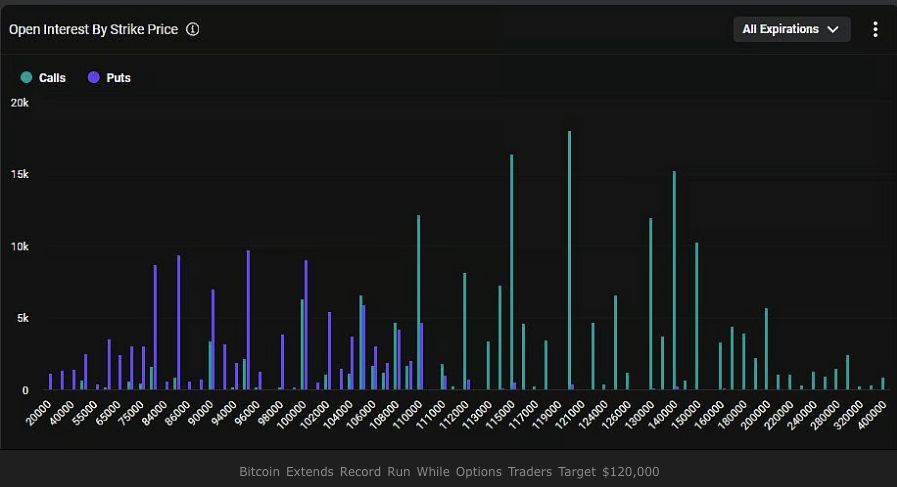
Task: Open the info icon beside the chart title
Action: point(193,29)
